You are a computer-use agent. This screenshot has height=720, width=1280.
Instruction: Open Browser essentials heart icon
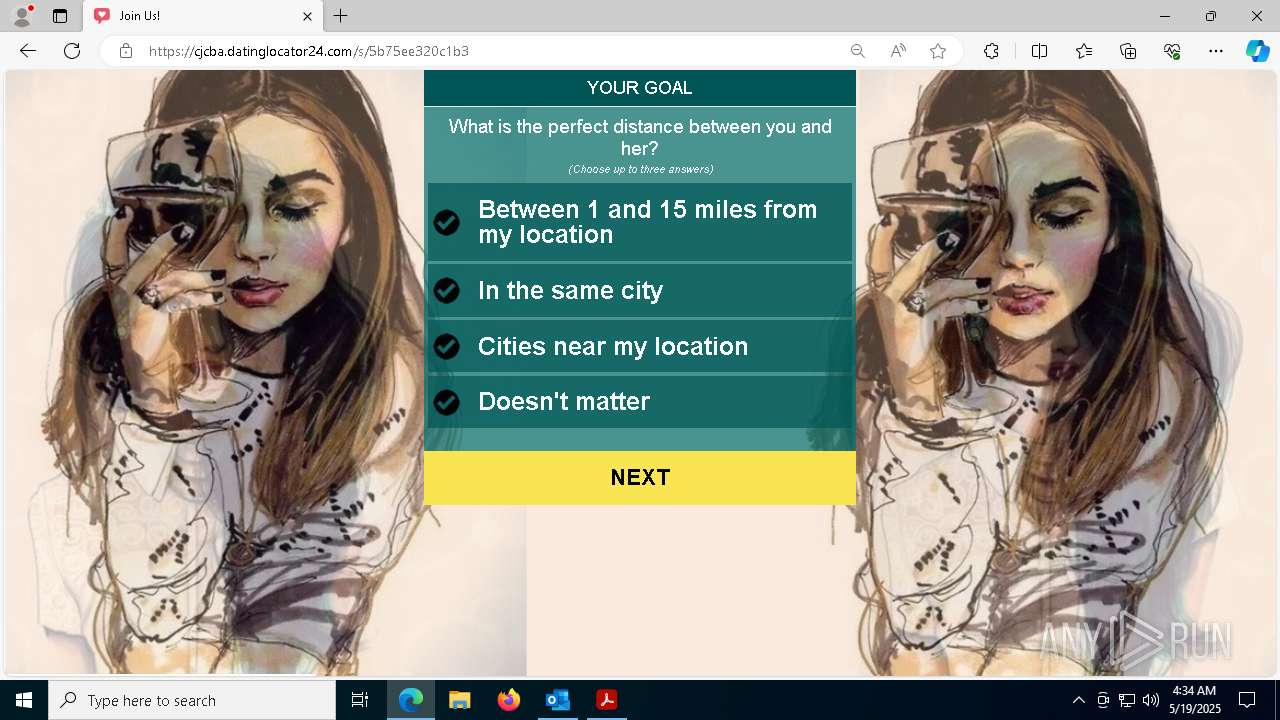click(1172, 51)
